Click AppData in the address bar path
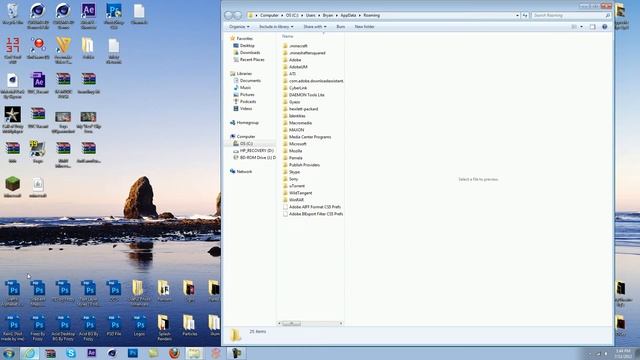This screenshot has height=360, width=640. click(348, 16)
